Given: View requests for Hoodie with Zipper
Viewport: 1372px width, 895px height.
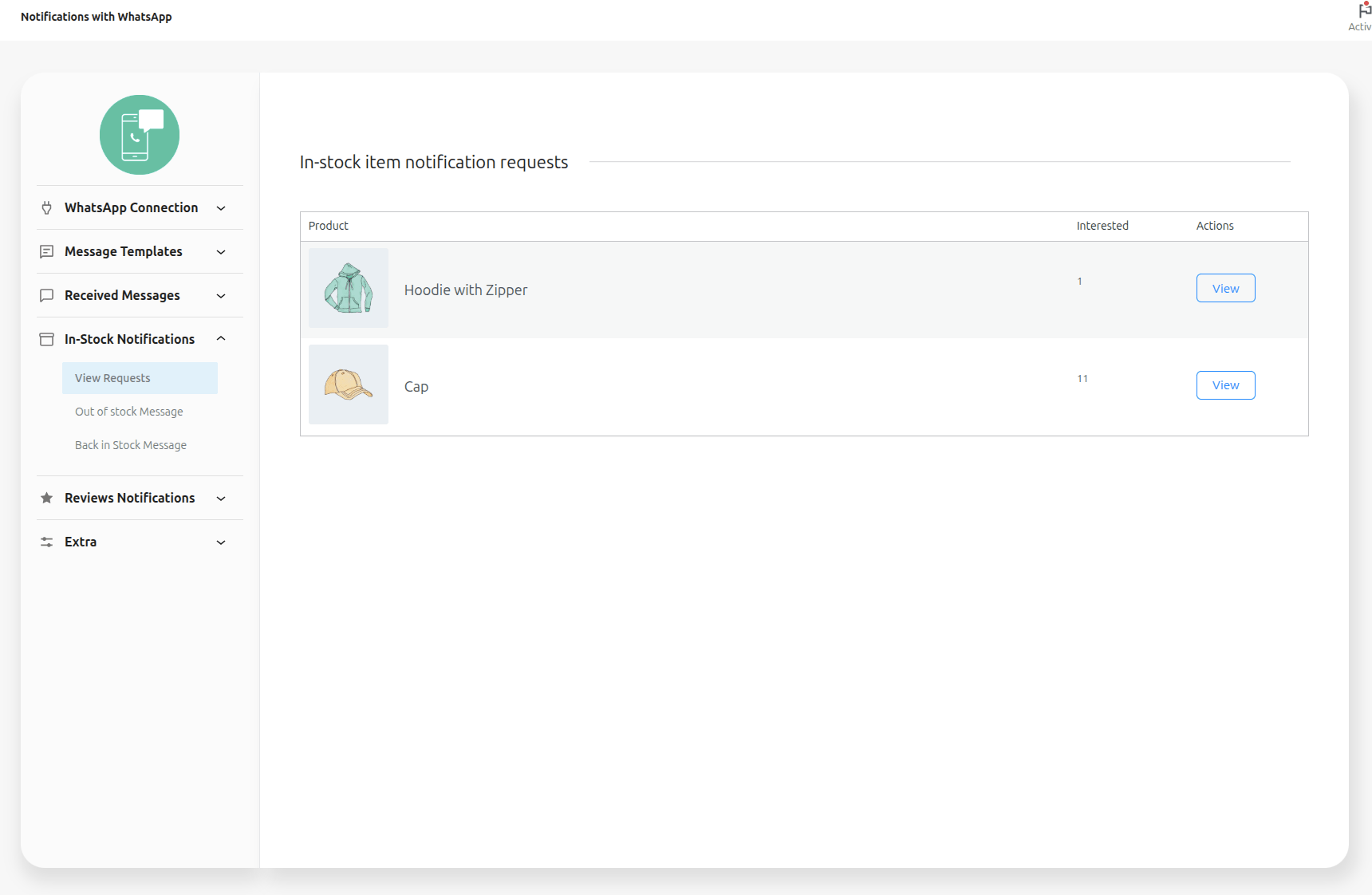Looking at the screenshot, I should (1225, 288).
